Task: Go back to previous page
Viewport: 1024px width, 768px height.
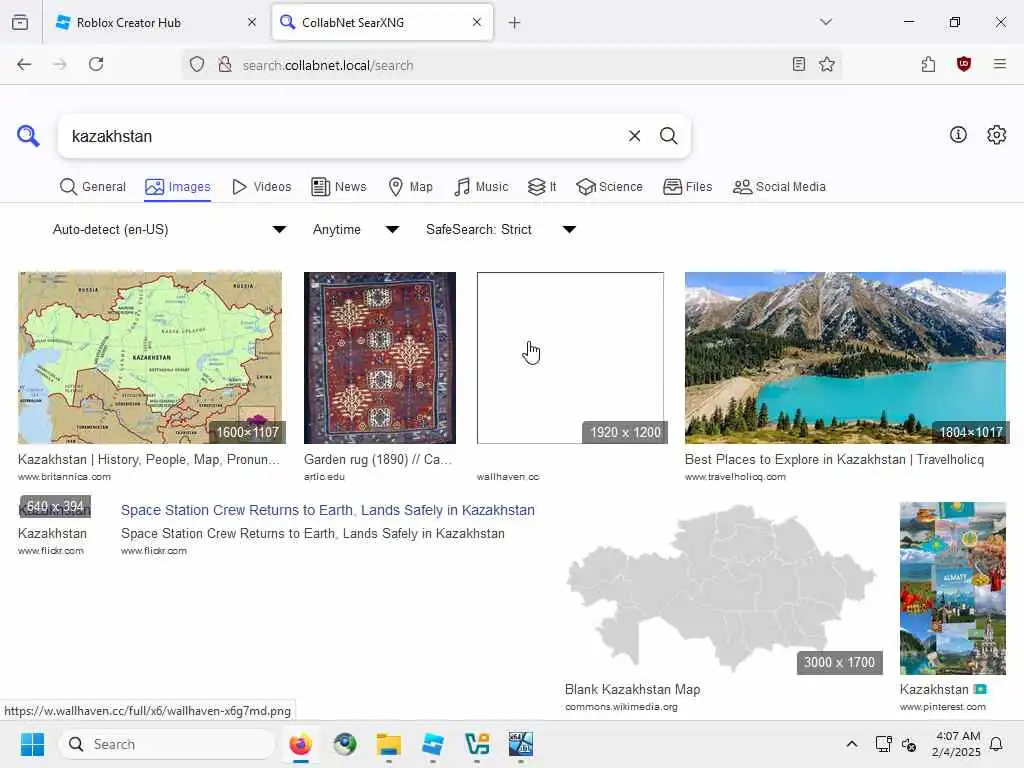Action: click(x=24, y=64)
